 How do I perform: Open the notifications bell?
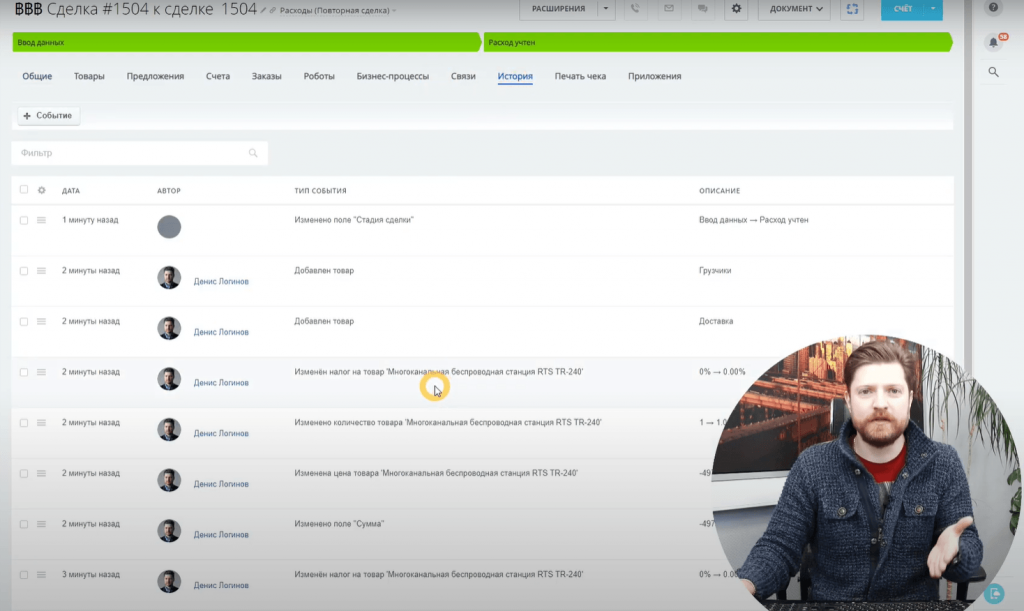[993, 42]
